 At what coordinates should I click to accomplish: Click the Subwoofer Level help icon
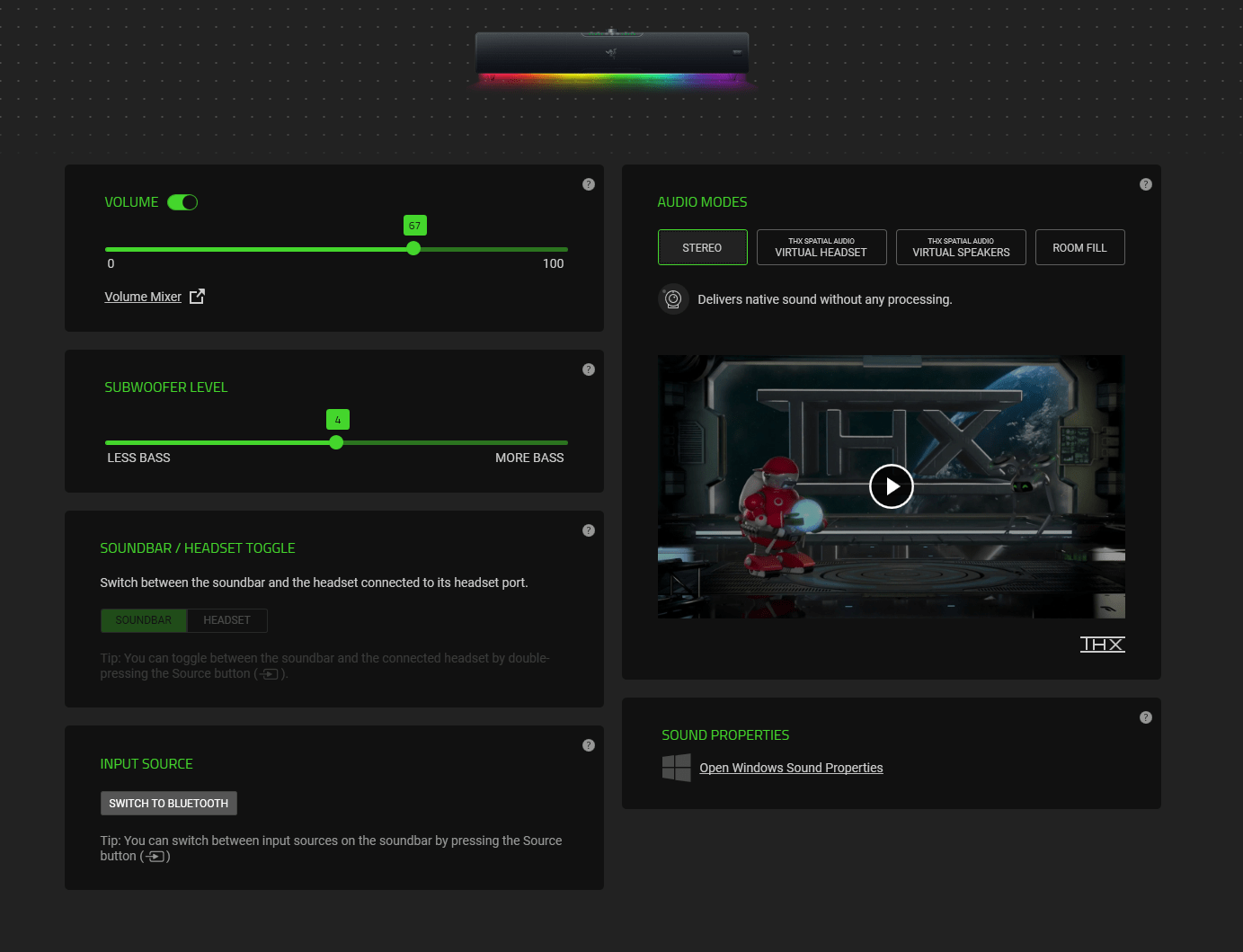coord(589,369)
